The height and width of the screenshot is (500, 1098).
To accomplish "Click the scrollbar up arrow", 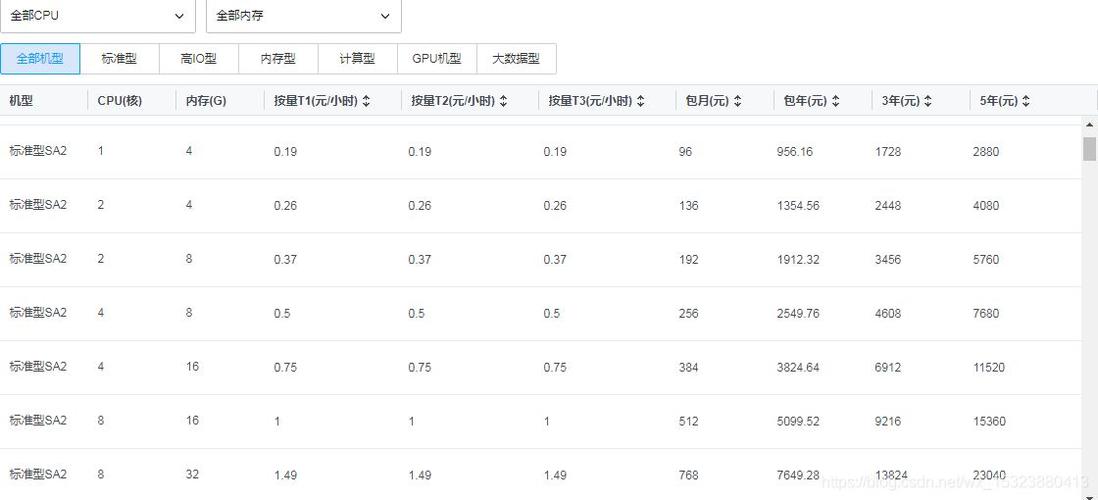I will tap(1090, 125).
